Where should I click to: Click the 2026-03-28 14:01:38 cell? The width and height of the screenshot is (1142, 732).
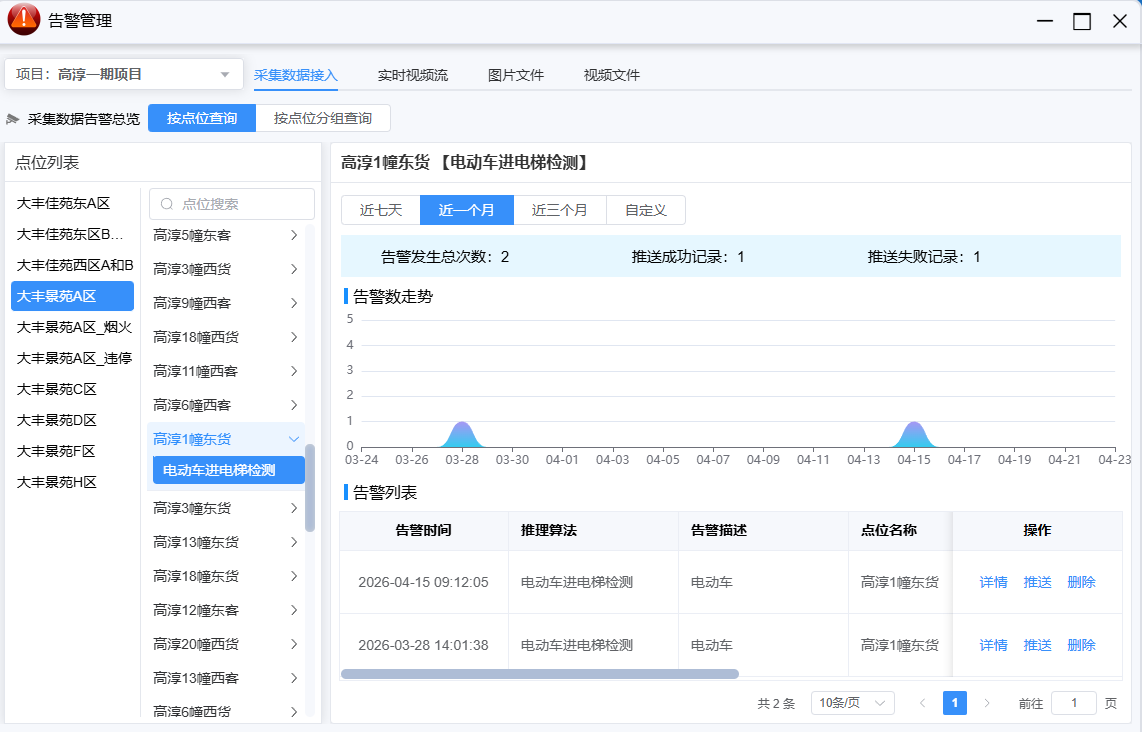pos(423,645)
